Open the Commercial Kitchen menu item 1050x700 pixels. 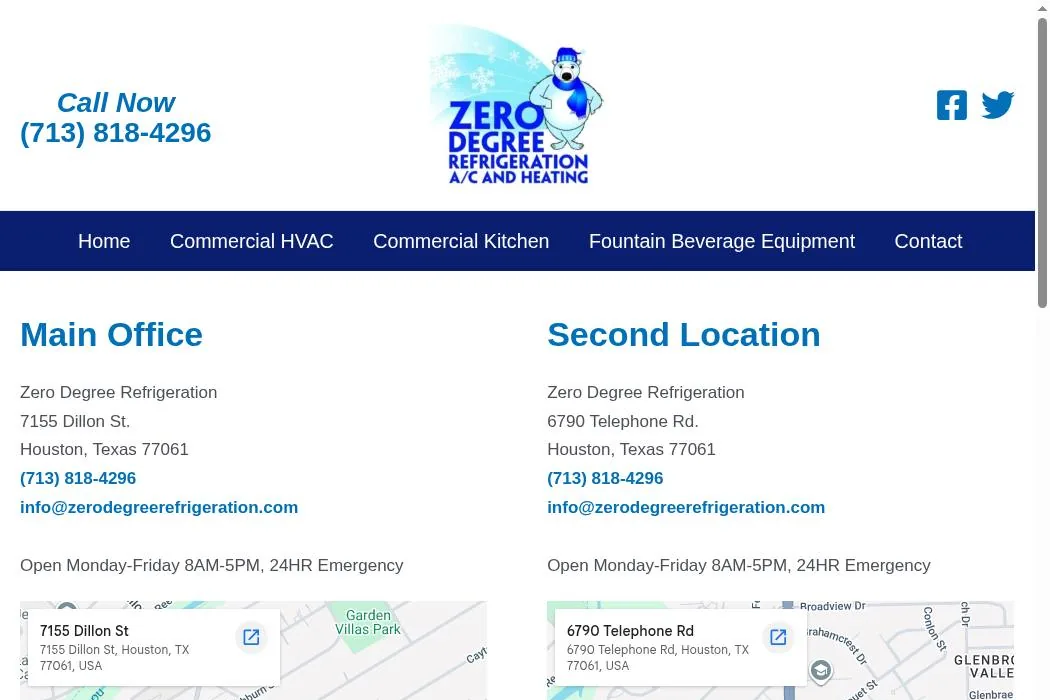461,241
